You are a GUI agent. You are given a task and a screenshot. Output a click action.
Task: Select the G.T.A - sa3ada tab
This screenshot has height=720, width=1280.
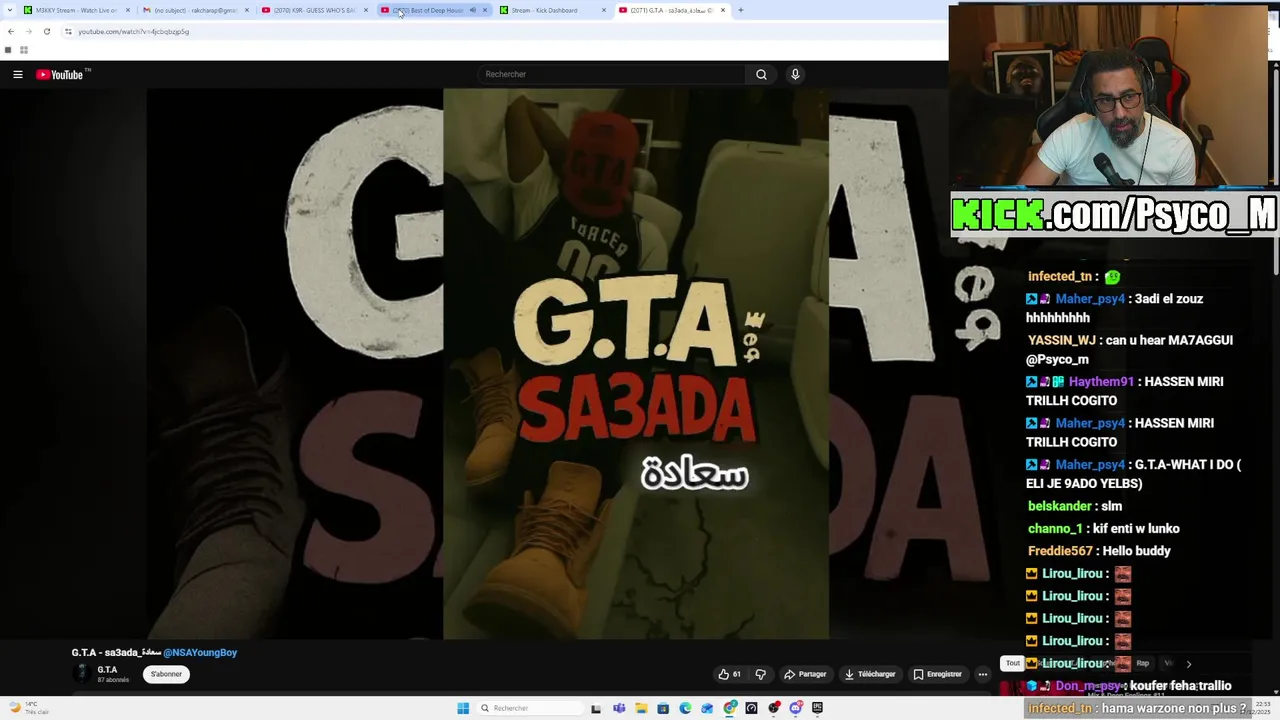670,10
